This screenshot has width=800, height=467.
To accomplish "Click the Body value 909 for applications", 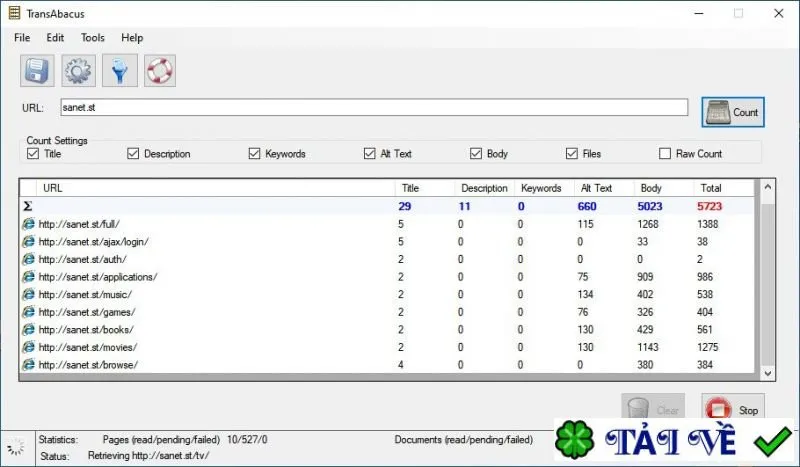I will coord(645,277).
